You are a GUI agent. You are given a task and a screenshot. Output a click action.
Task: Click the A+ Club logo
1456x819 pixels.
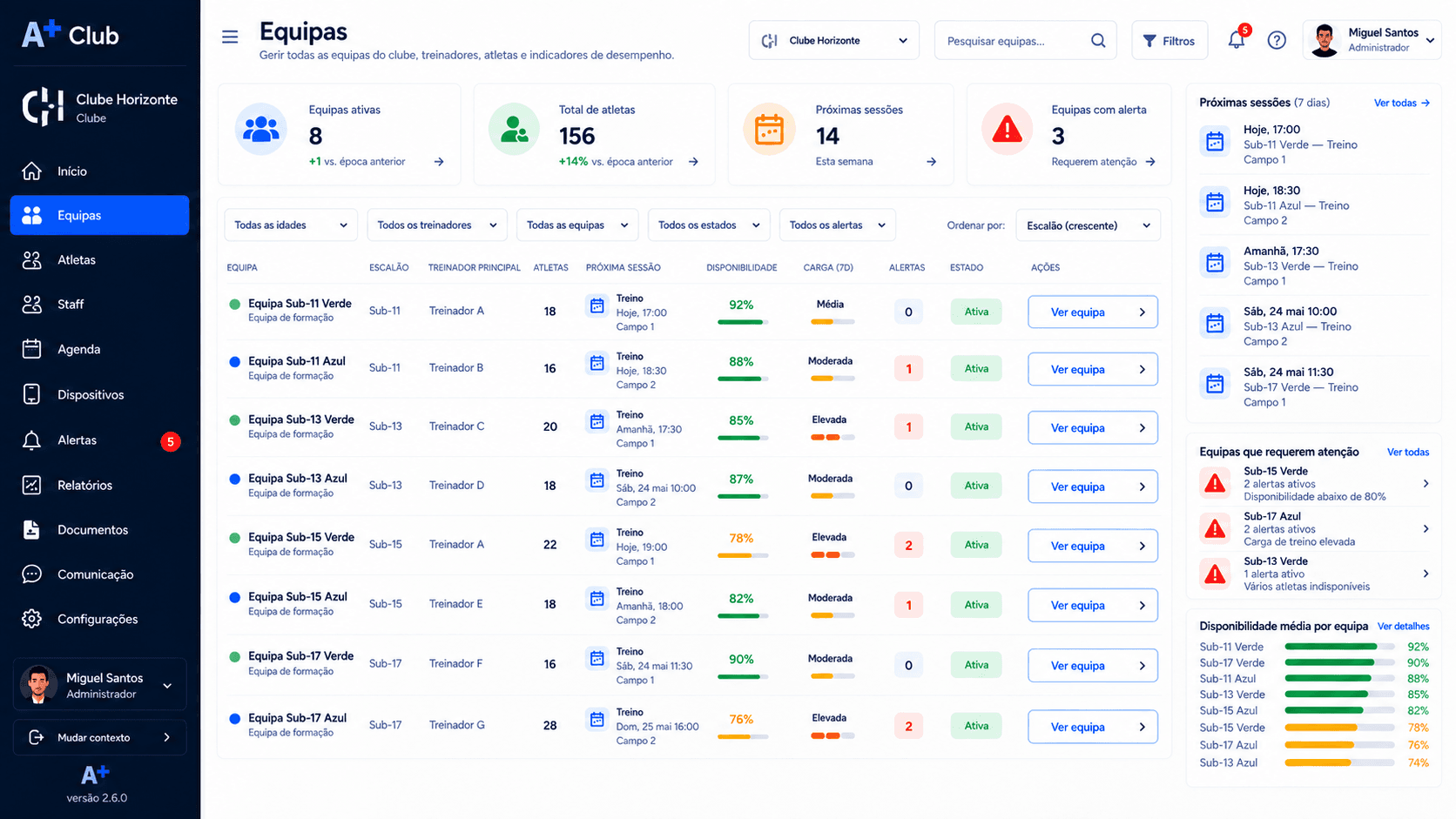(x=71, y=34)
